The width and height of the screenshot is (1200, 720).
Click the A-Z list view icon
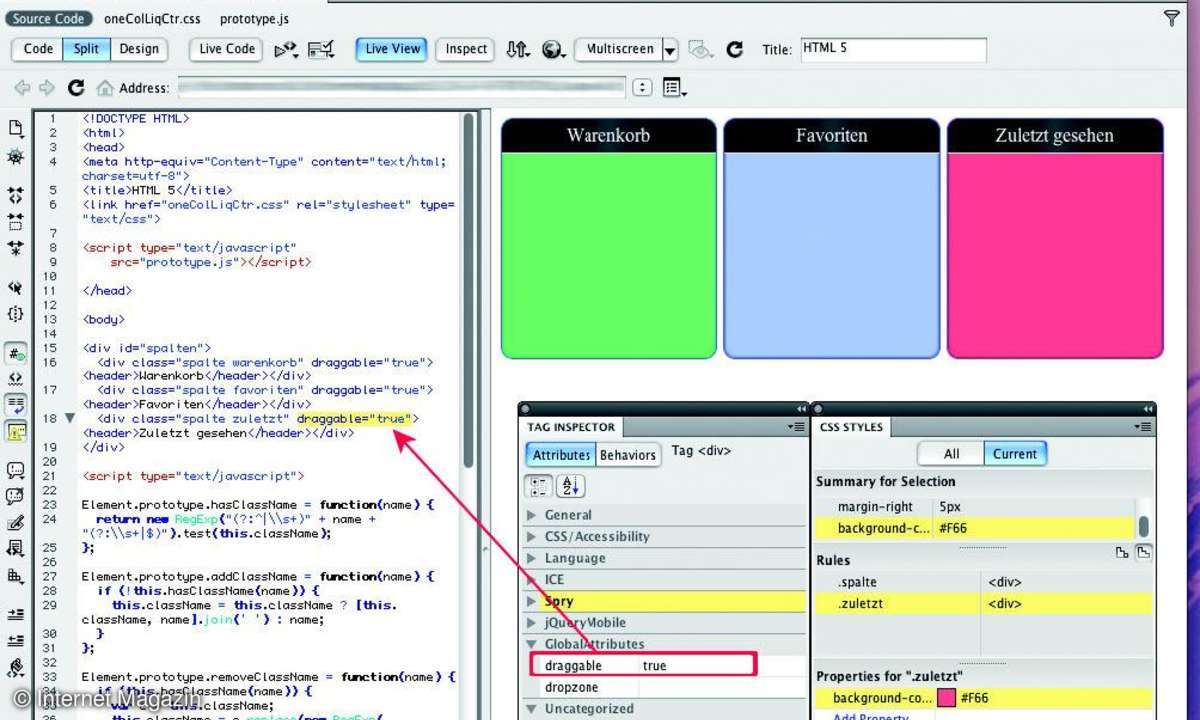[570, 486]
